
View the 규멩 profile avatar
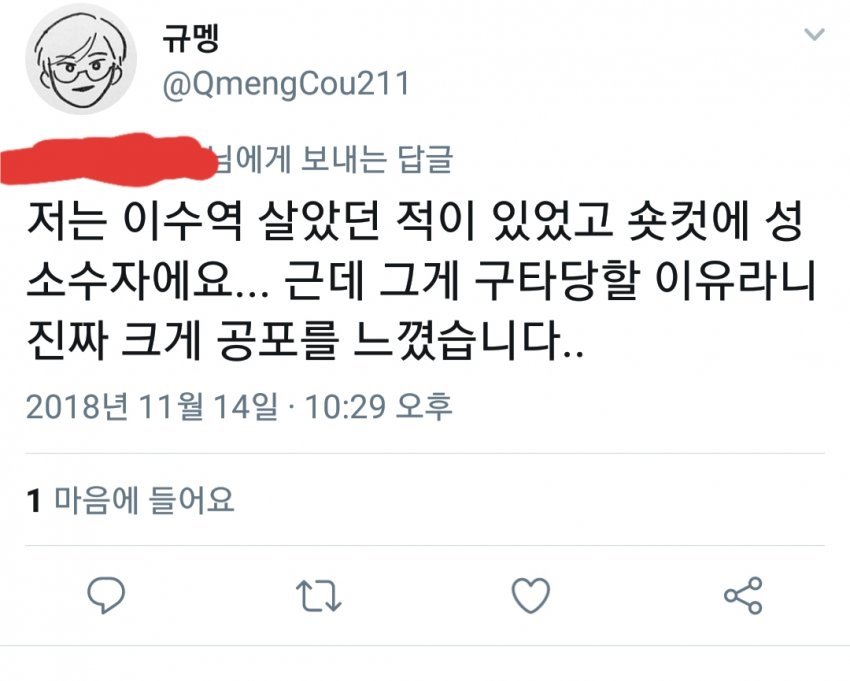(81, 58)
